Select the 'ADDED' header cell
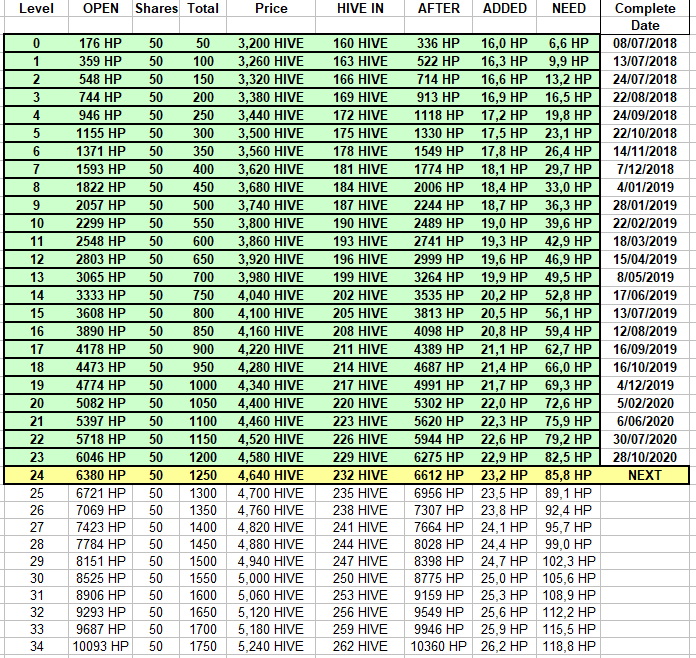 (505, 8)
